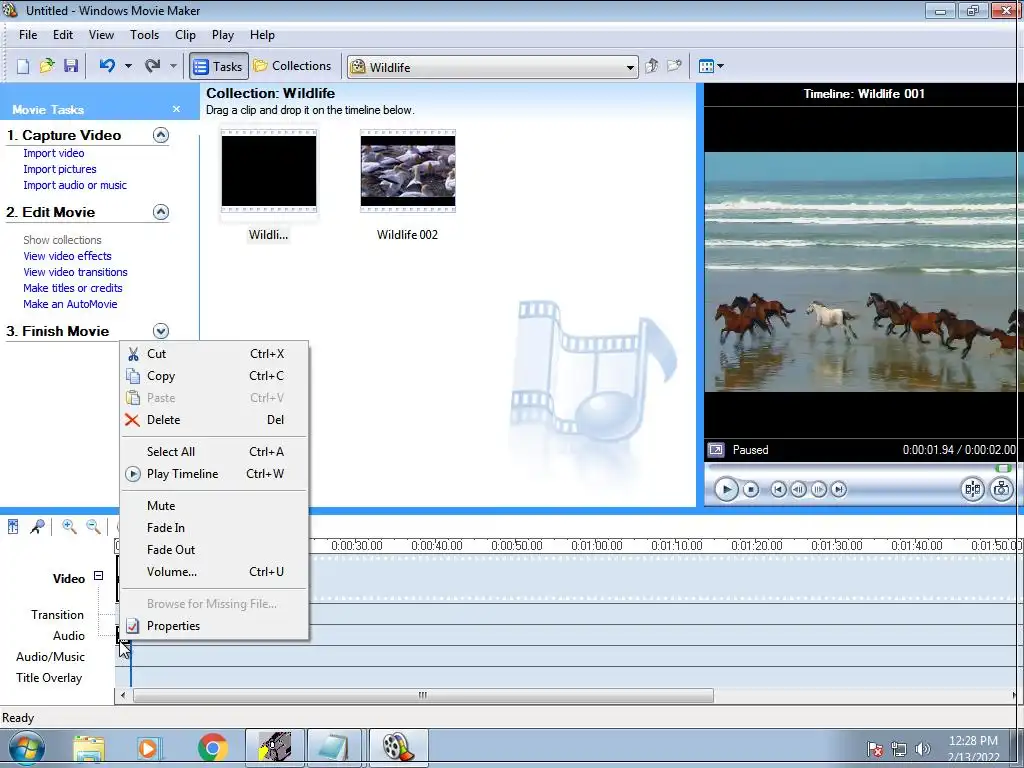Open Volume... from the context menu
1024x768 pixels.
point(214,572)
